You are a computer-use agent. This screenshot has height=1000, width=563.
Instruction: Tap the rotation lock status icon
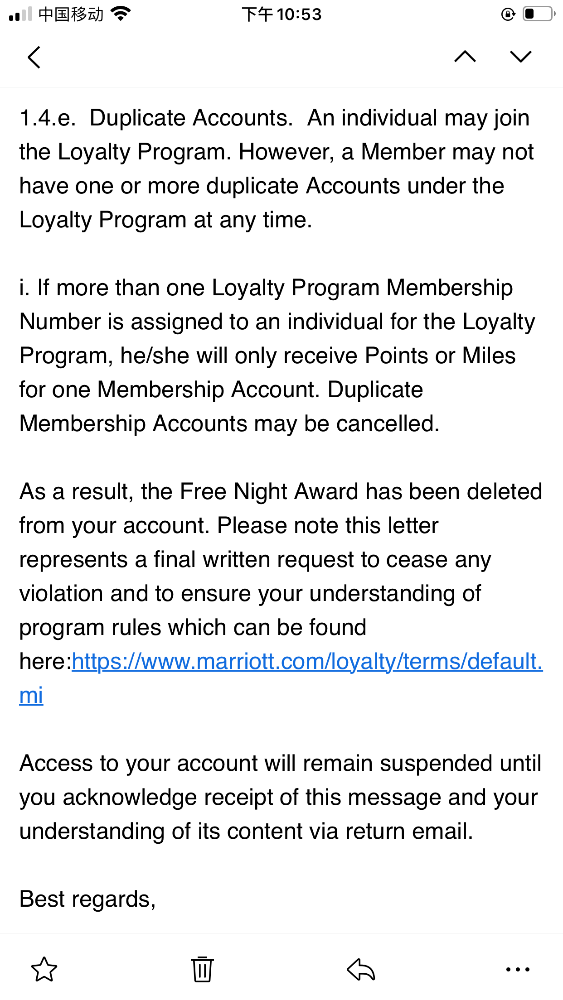tap(508, 14)
